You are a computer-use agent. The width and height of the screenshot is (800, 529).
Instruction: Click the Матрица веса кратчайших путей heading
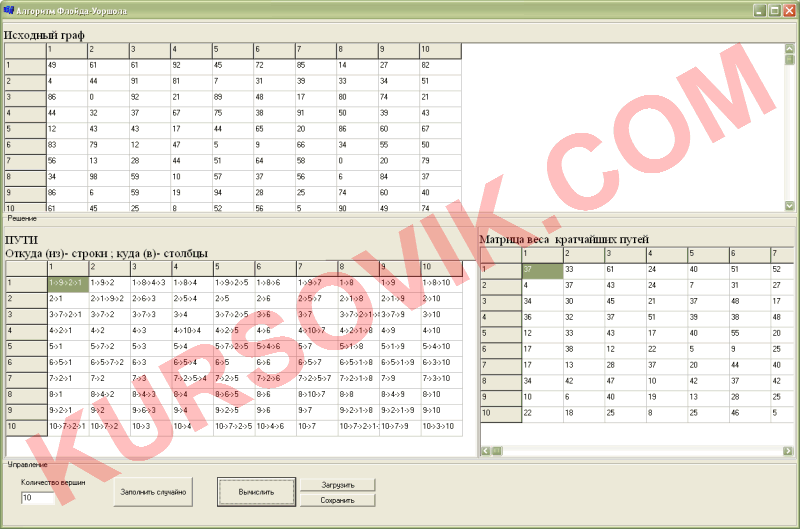(x=564, y=239)
